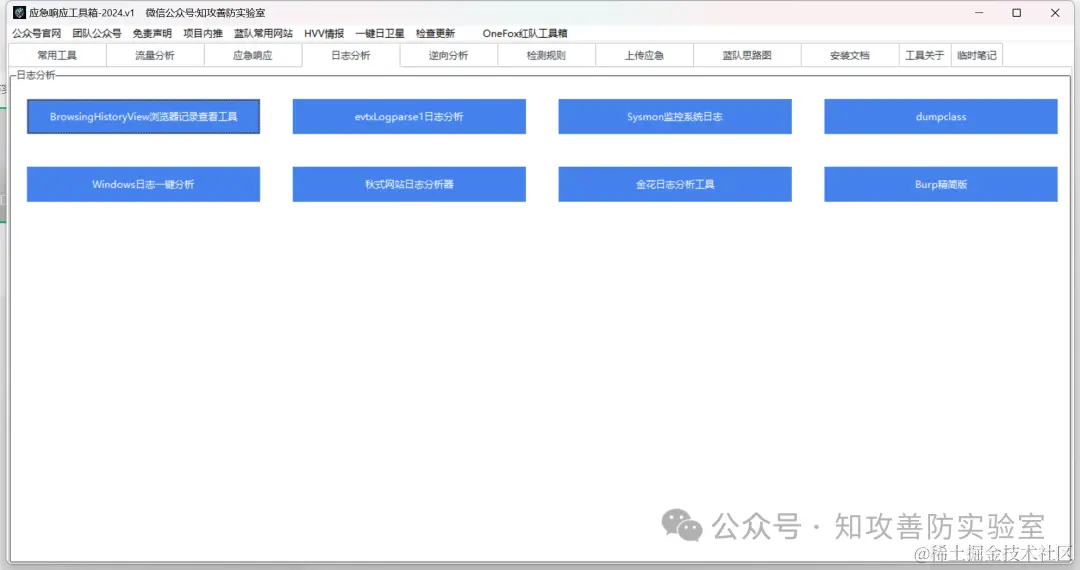Run Windows日志一键分析

click(x=143, y=184)
